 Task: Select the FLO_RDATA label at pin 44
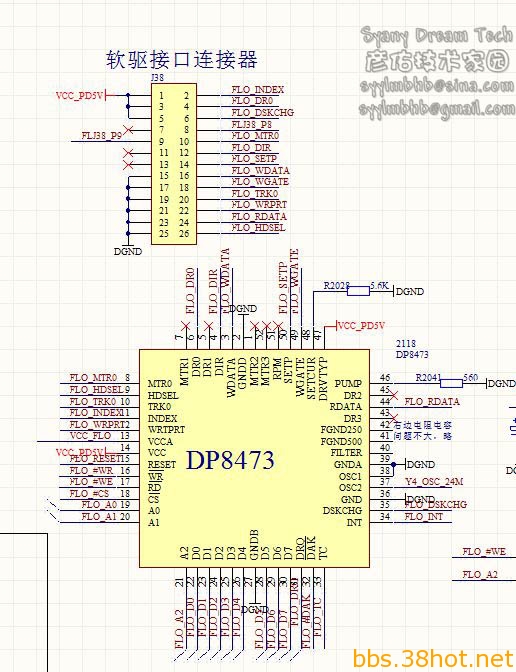(x=432, y=402)
